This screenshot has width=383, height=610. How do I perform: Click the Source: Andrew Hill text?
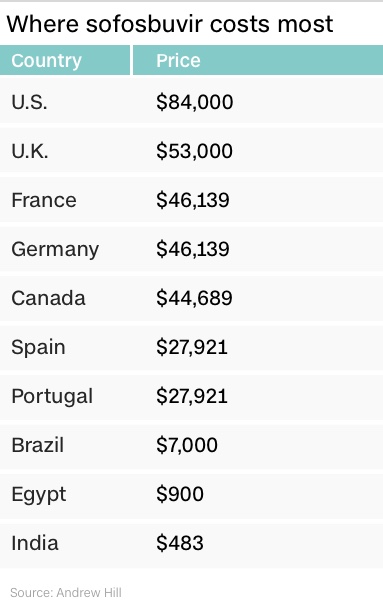tap(66, 593)
